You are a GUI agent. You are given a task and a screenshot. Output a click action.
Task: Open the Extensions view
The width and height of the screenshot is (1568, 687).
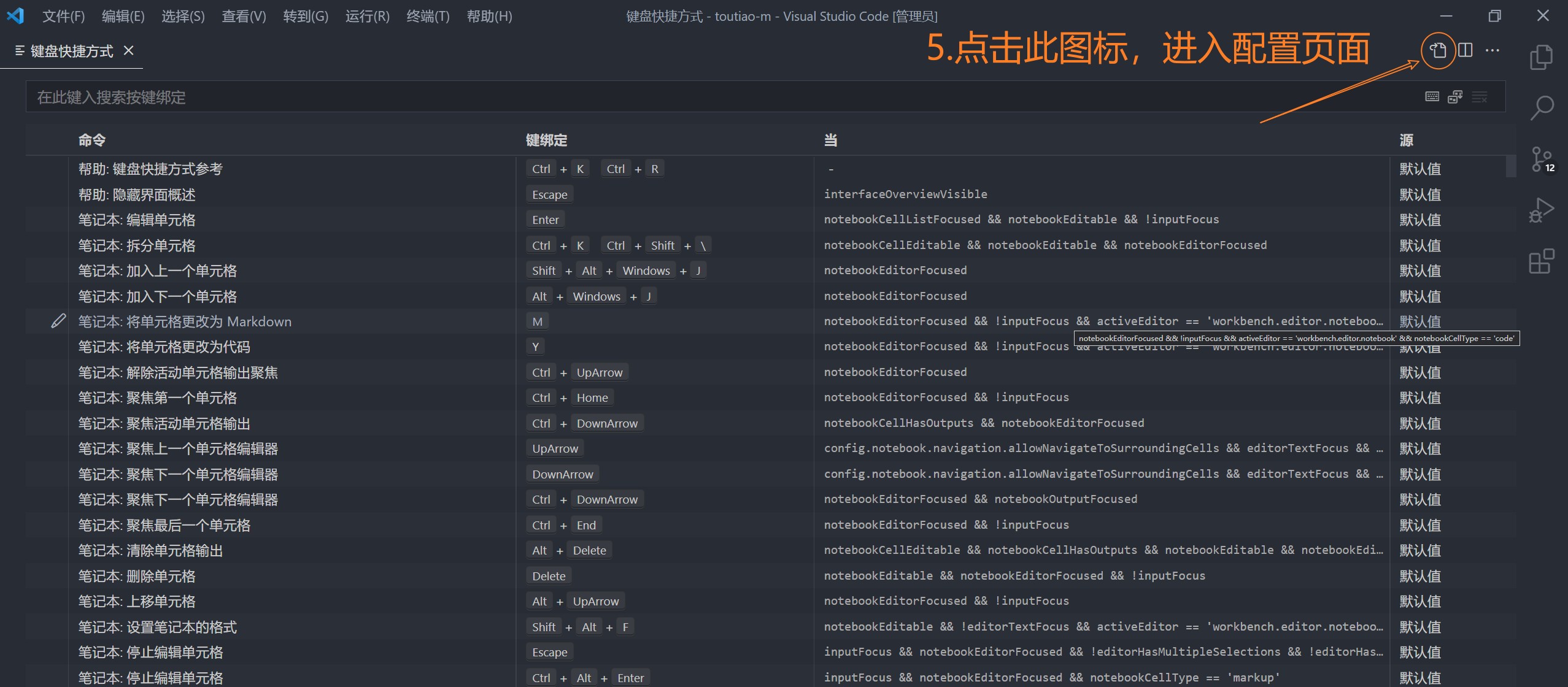[1541, 261]
